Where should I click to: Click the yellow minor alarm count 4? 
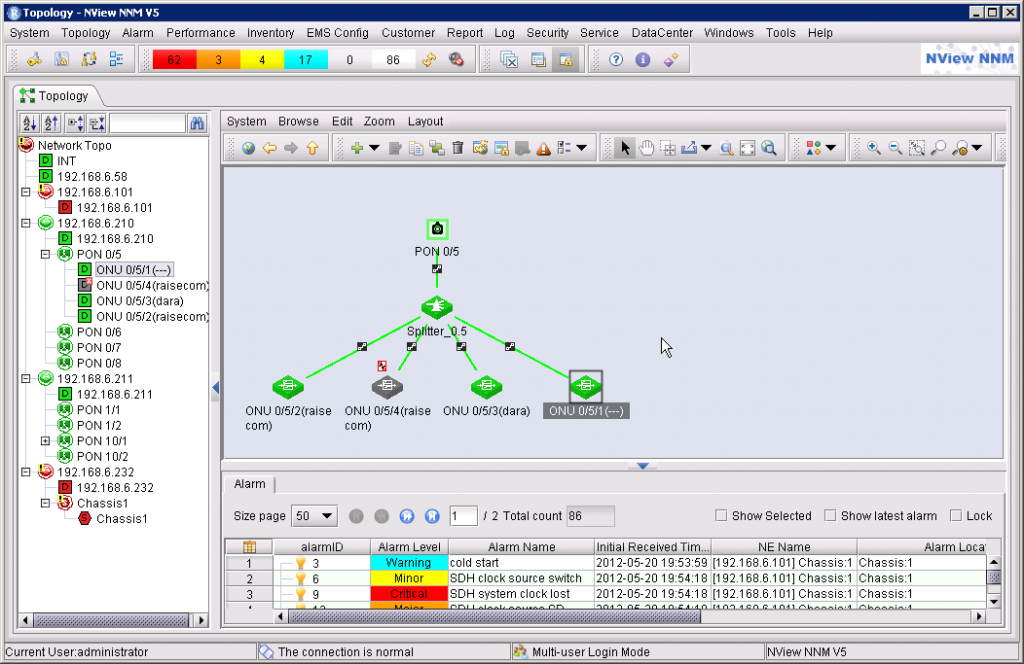262,60
